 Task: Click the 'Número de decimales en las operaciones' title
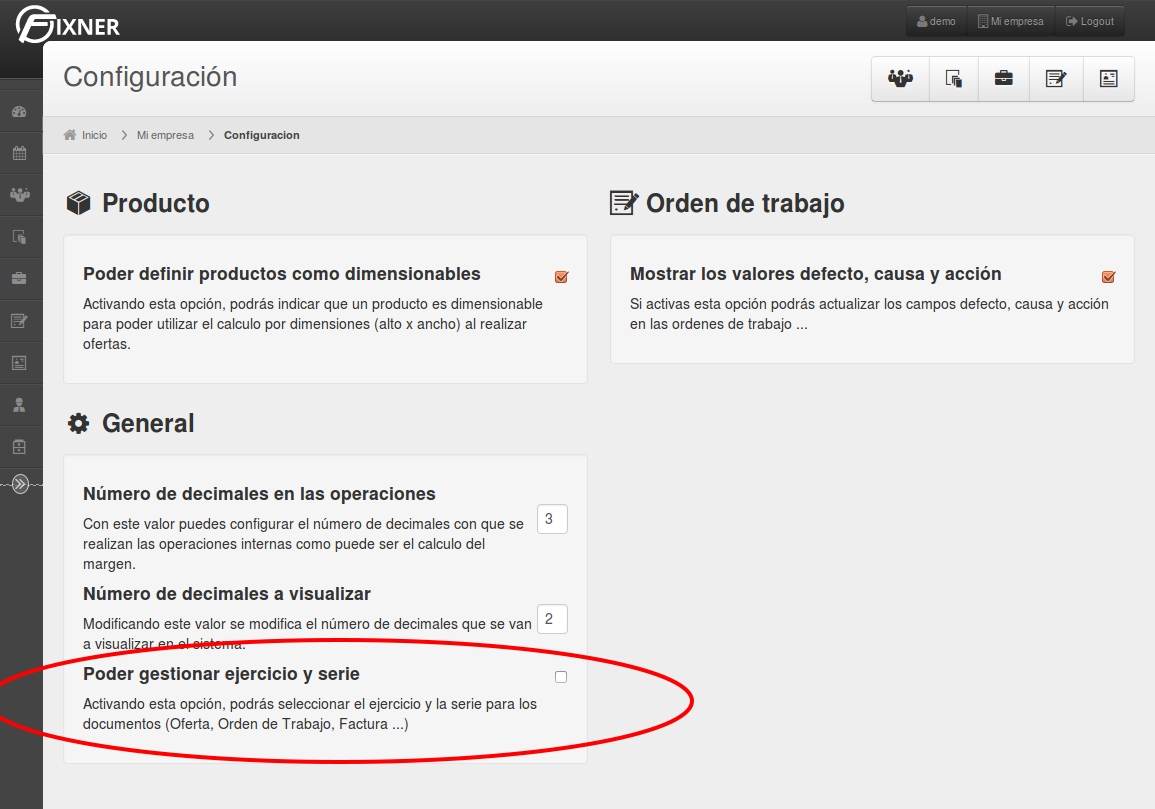(259, 494)
